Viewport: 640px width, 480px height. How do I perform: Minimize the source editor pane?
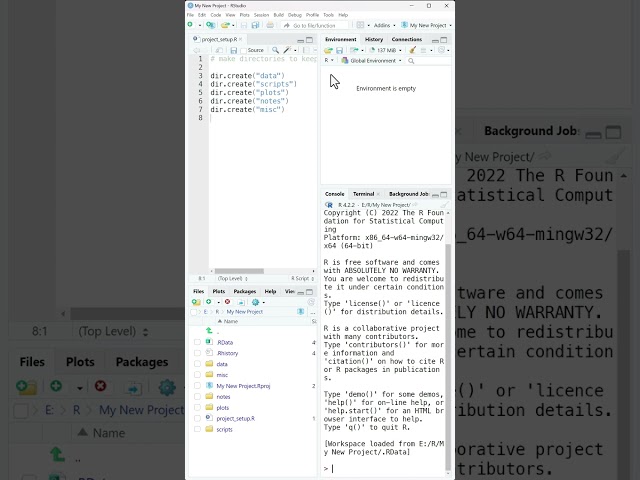pyautogui.click(x=300, y=40)
